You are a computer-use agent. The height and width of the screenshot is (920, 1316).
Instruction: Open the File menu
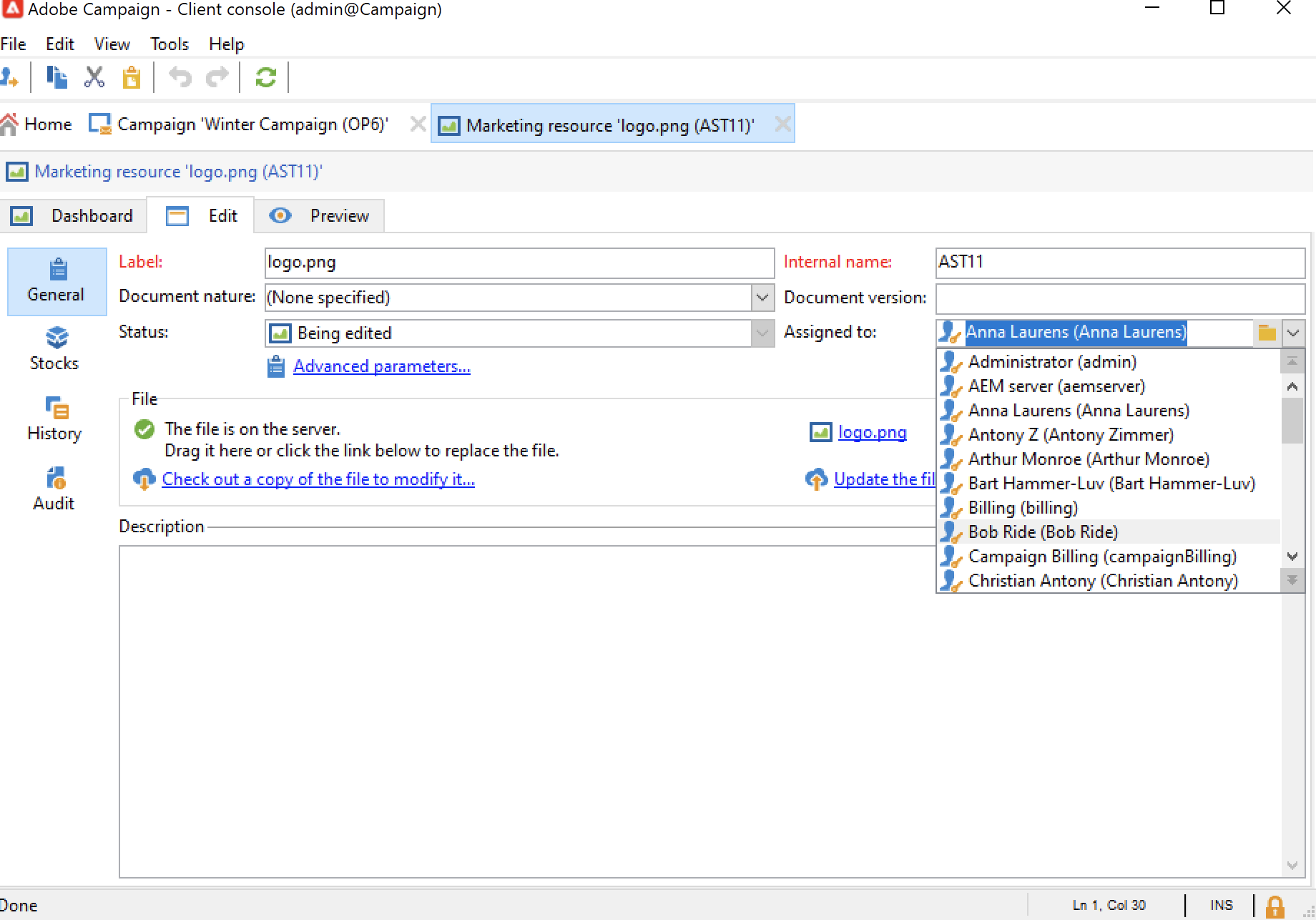click(x=14, y=44)
